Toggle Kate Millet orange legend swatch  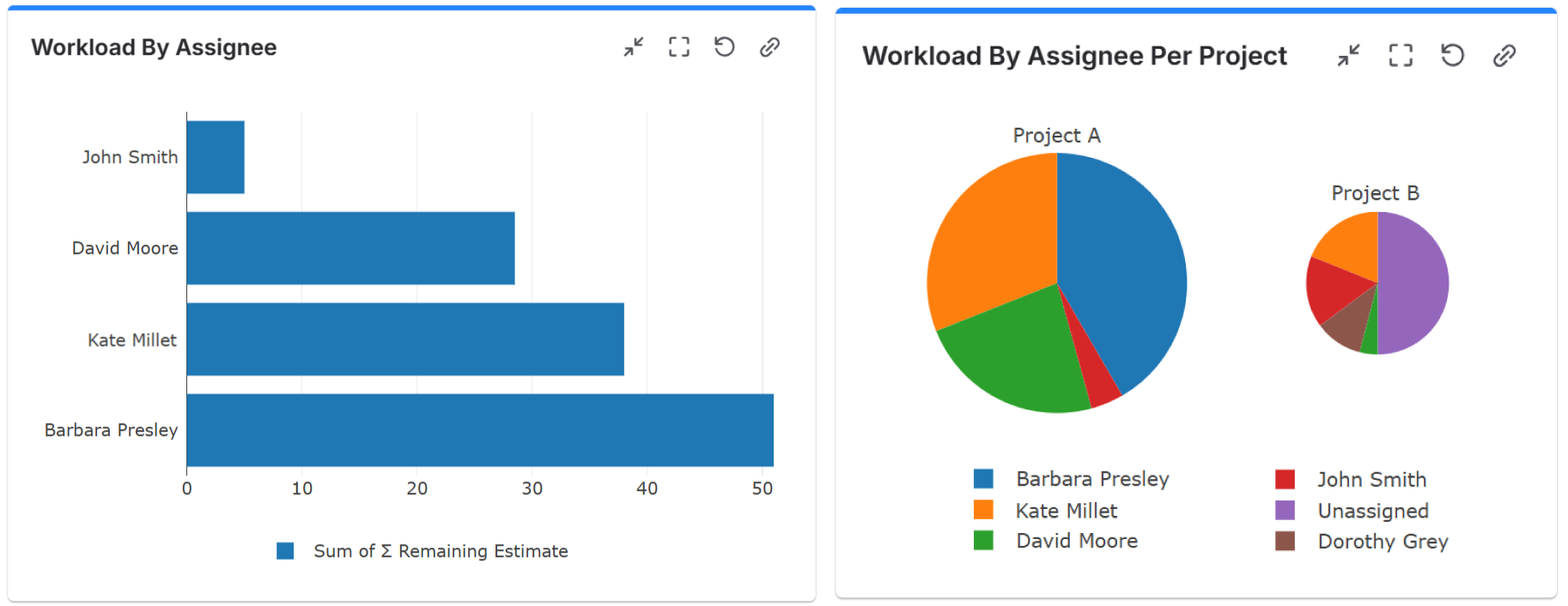point(983,510)
